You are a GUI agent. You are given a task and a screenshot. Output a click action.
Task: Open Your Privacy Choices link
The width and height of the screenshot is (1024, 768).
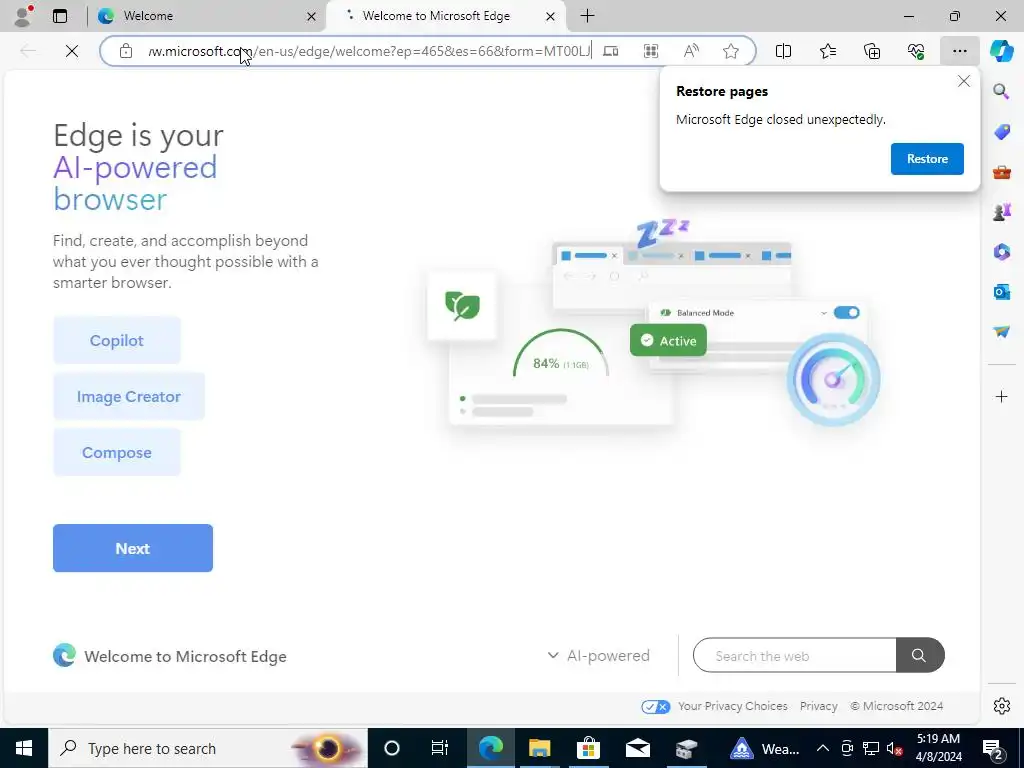tap(732, 706)
